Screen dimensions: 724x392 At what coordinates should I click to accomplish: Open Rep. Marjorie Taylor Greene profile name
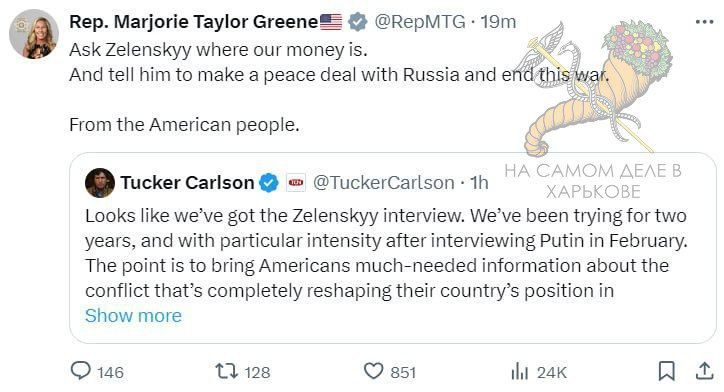(193, 22)
